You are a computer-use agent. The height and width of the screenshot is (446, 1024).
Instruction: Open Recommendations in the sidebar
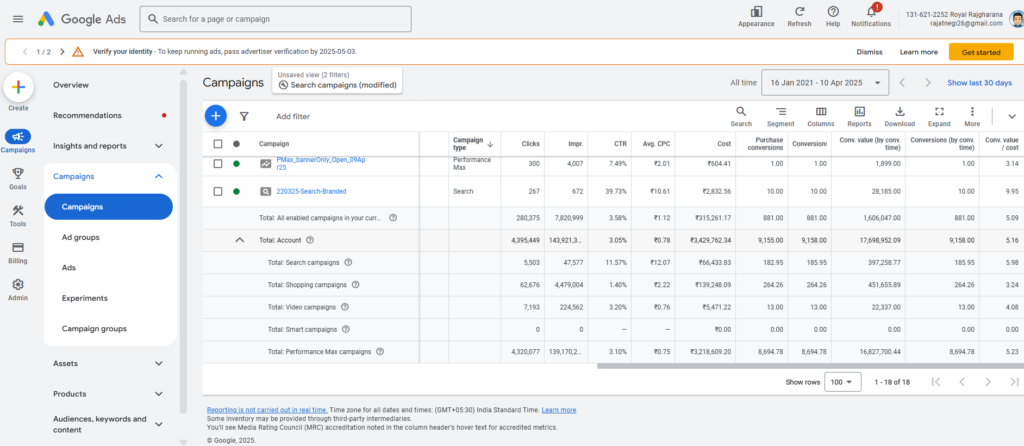point(87,115)
